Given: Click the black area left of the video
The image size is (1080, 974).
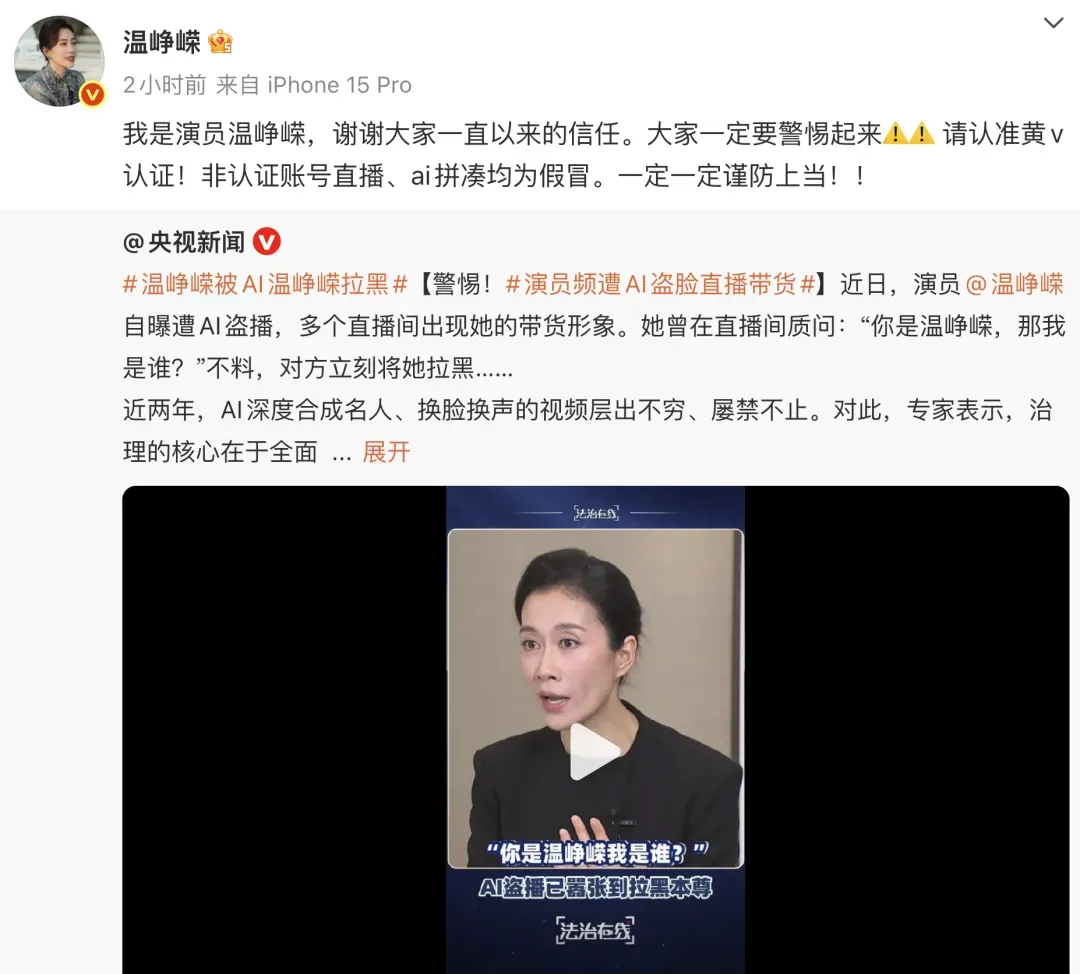Looking at the screenshot, I should [284, 730].
